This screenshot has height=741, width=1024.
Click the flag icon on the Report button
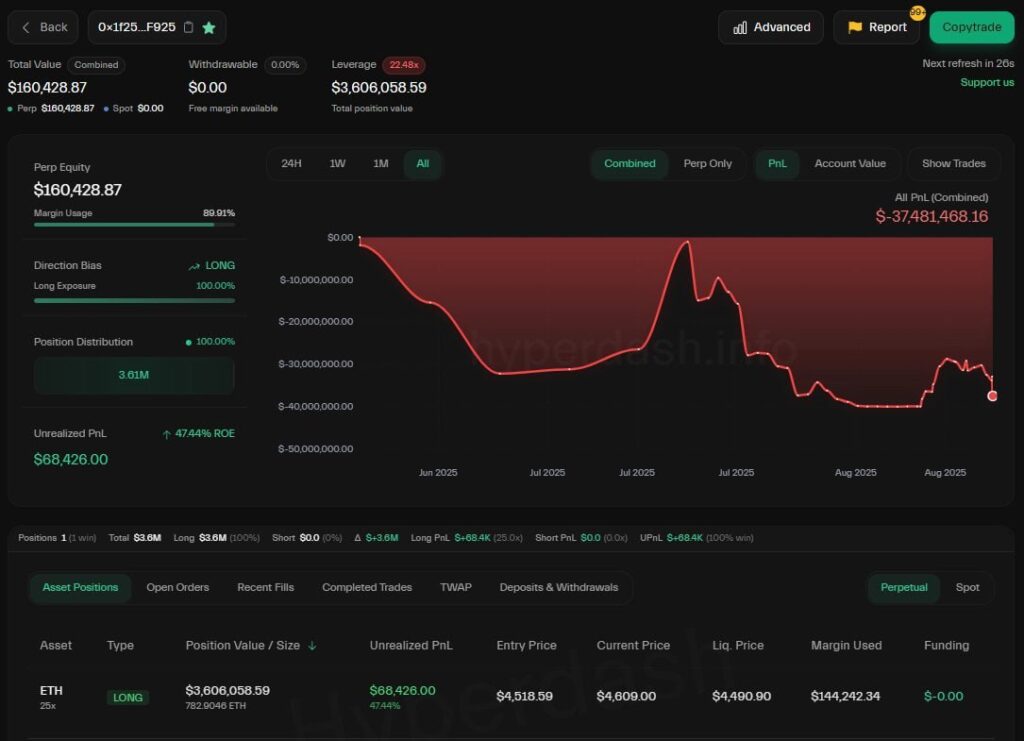point(853,27)
